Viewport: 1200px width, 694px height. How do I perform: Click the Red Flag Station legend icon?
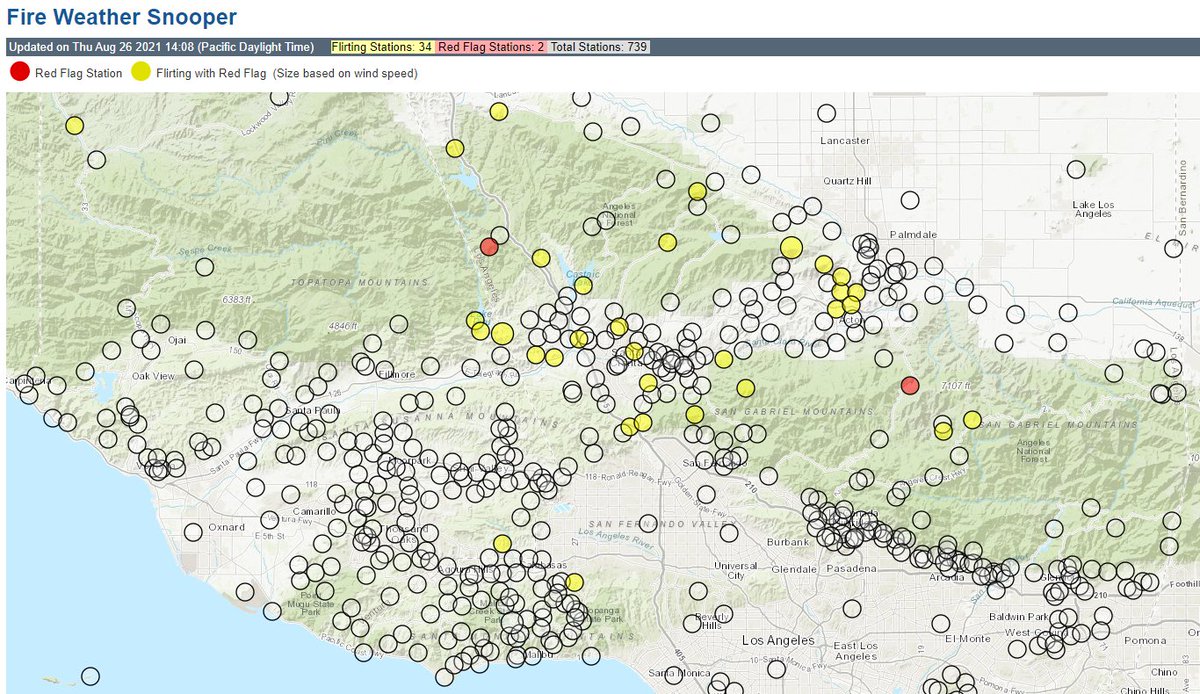pos(18,71)
